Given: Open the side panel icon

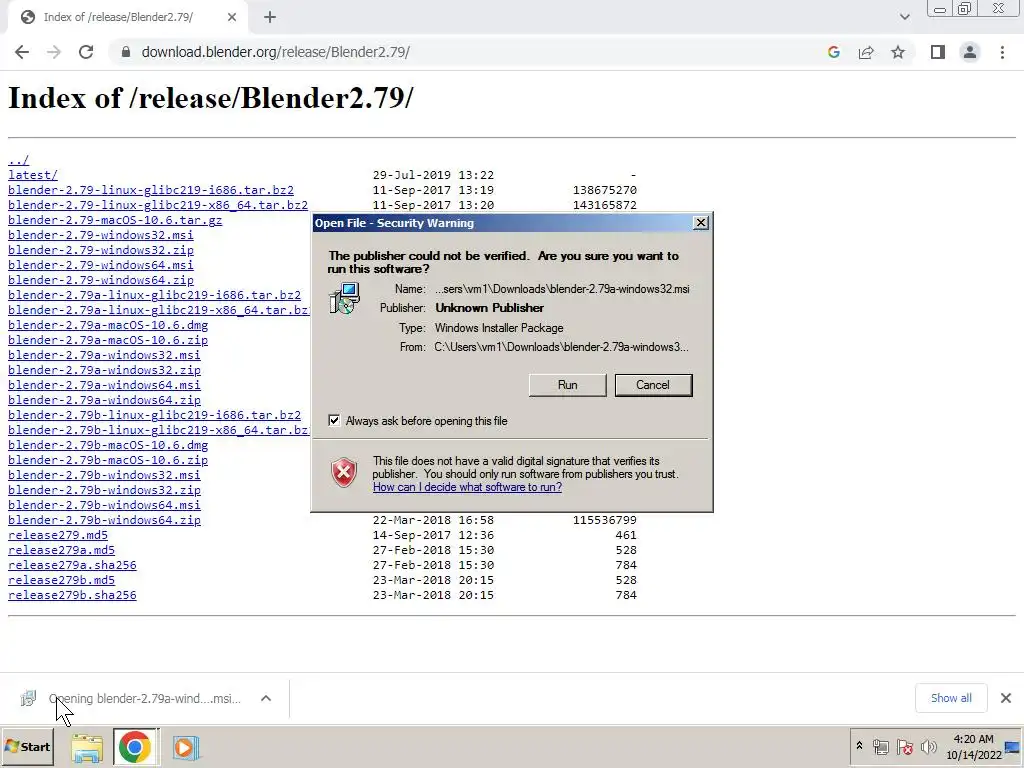Looking at the screenshot, I should coord(938,52).
